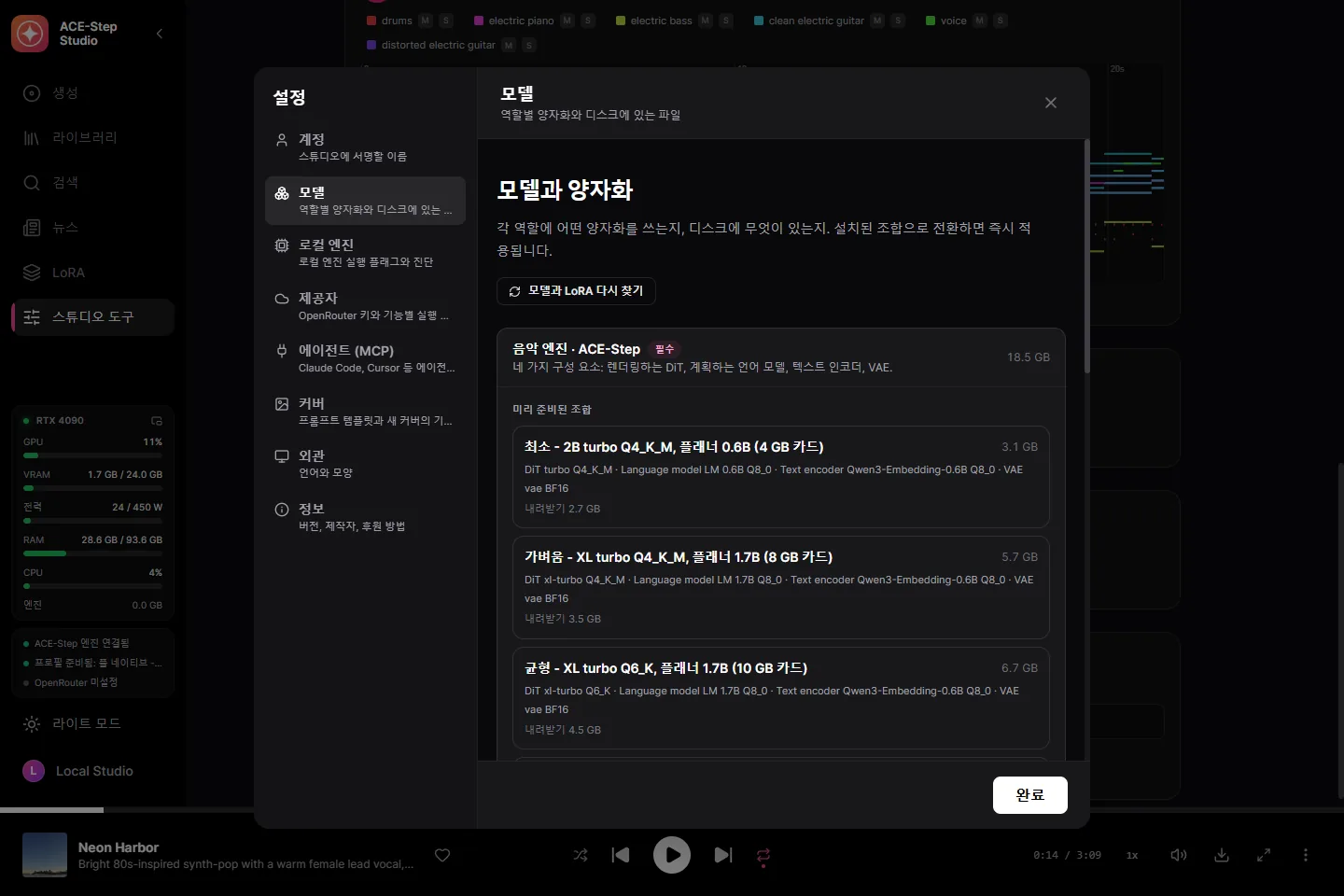Expand the player to fullscreen
This screenshot has height=896, width=1344.
point(1264,855)
